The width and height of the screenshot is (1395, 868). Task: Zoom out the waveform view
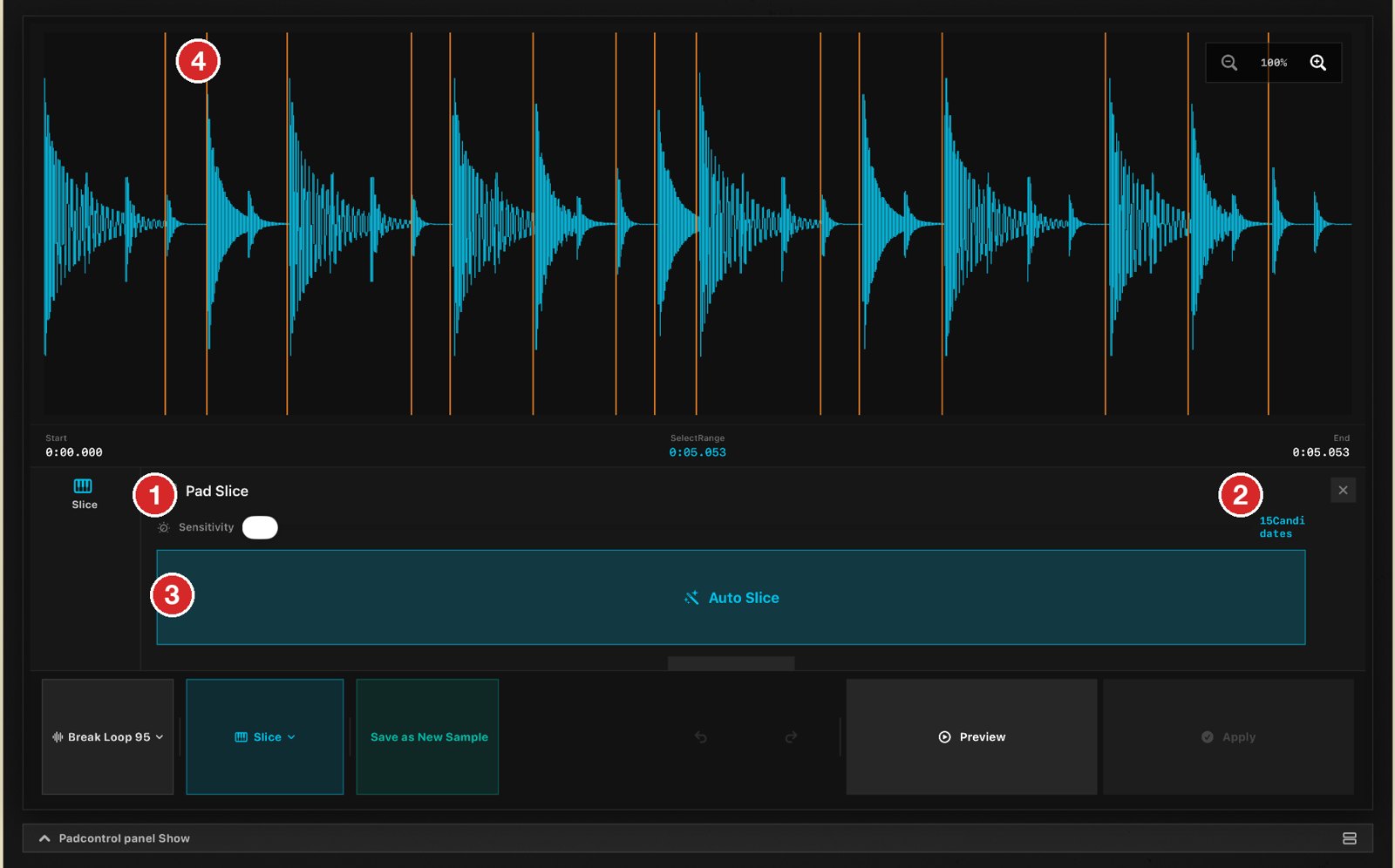1229,63
